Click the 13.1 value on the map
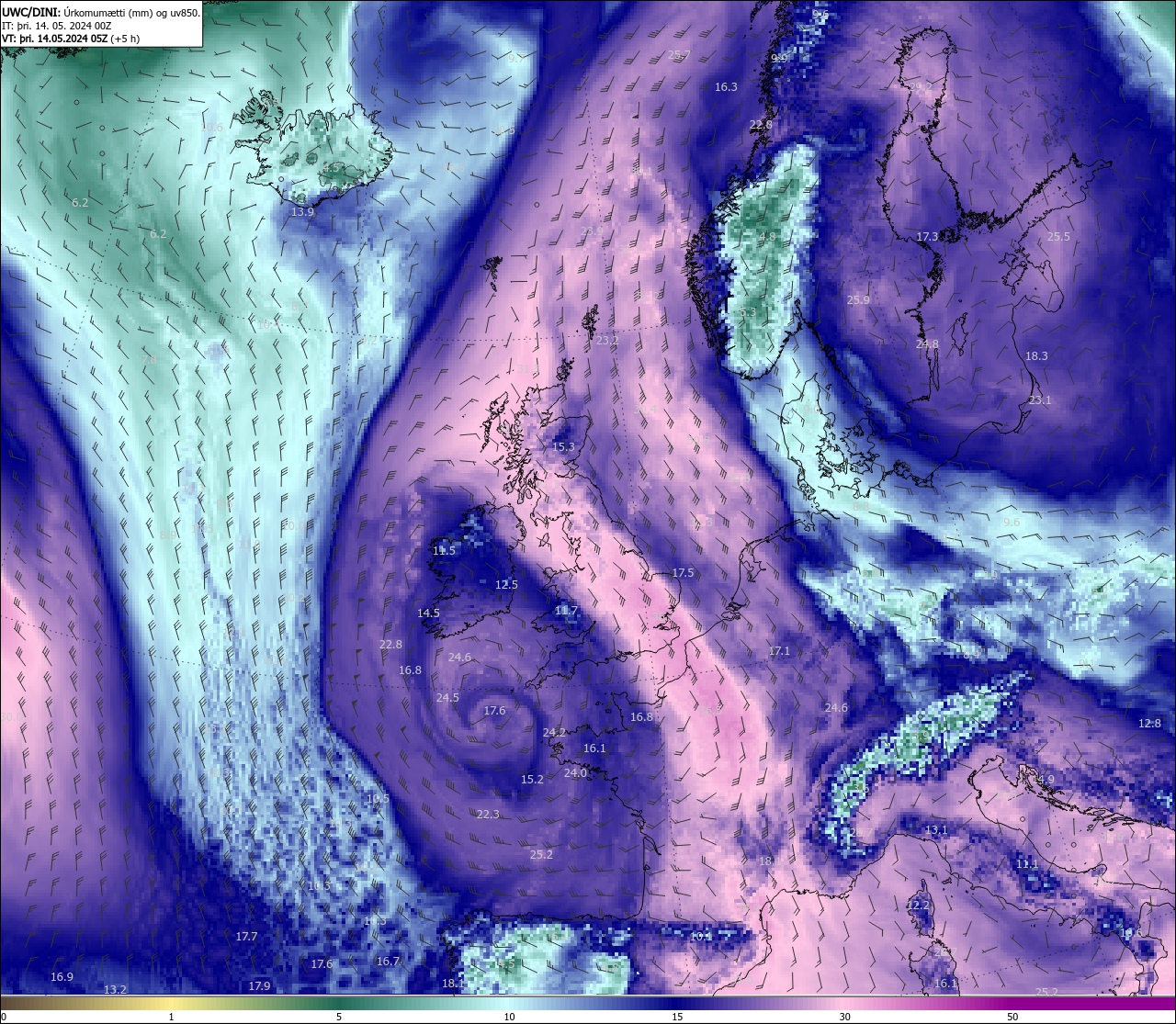 935,830
